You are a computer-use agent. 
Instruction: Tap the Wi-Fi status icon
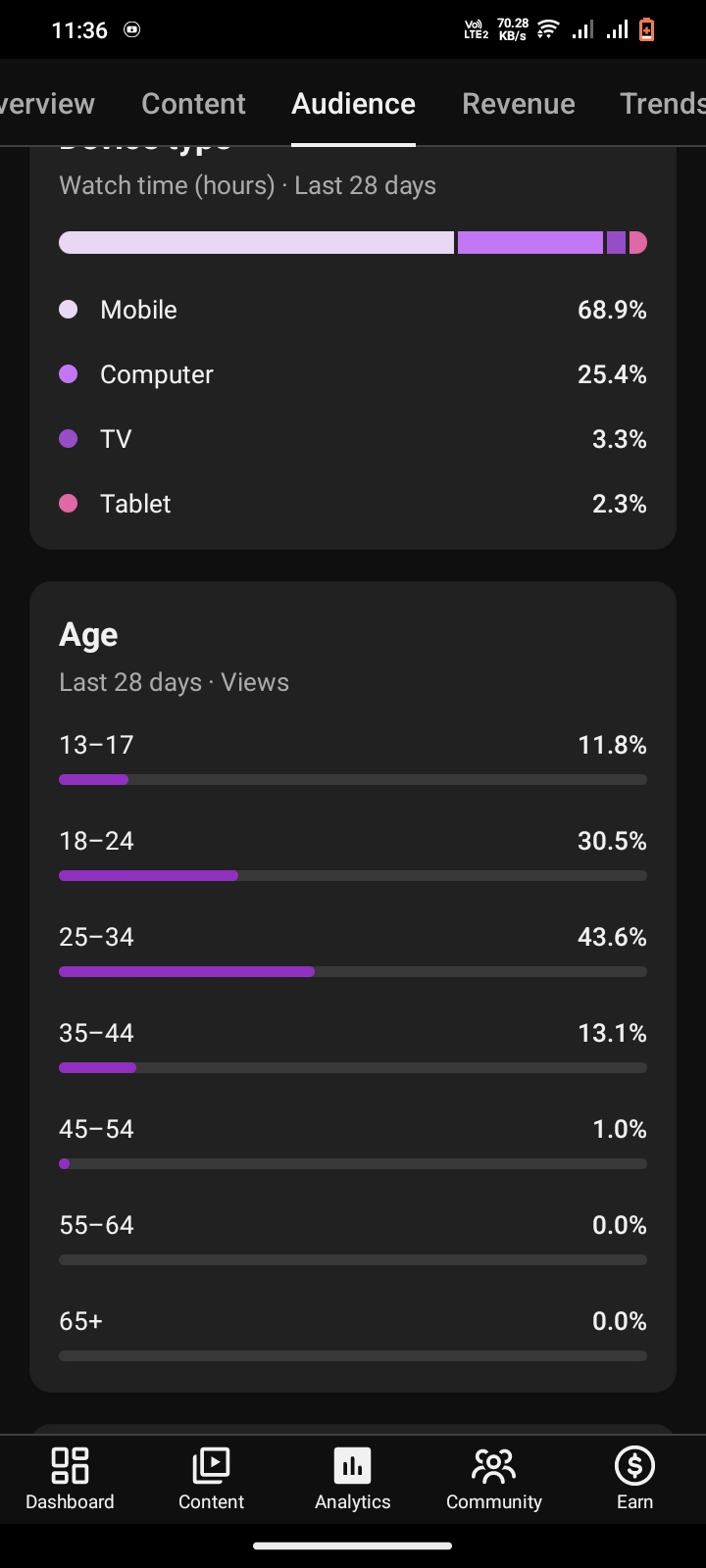(548, 30)
